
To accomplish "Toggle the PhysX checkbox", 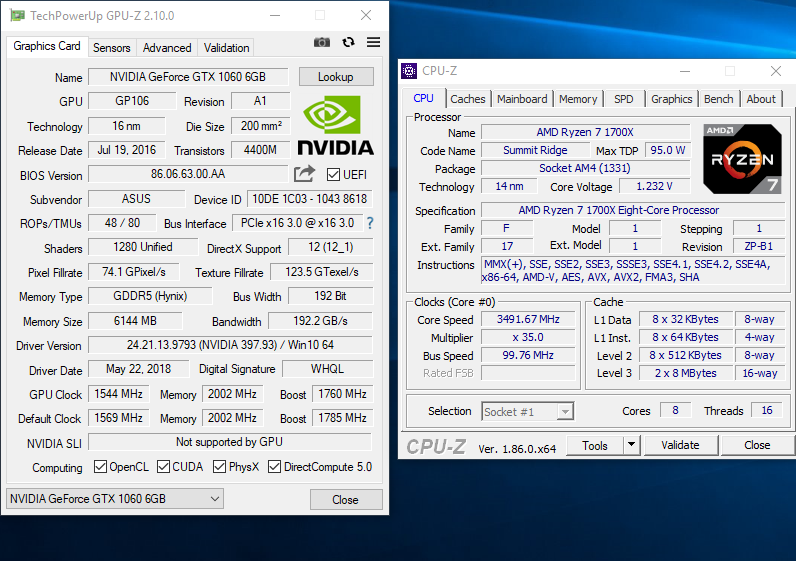I will (x=219, y=467).
